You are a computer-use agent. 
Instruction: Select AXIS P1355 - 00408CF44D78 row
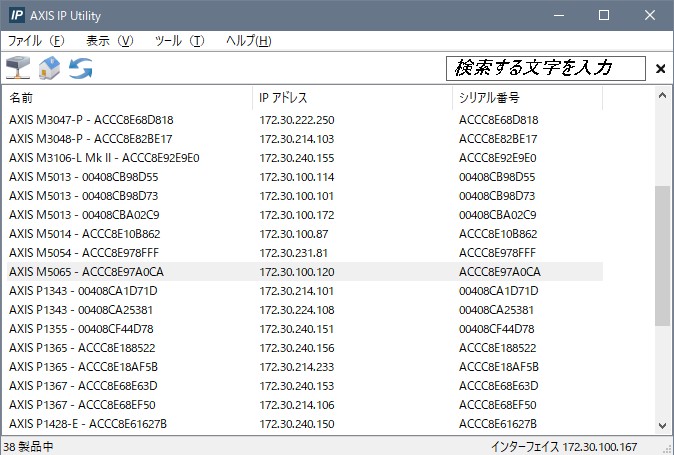[305, 329]
